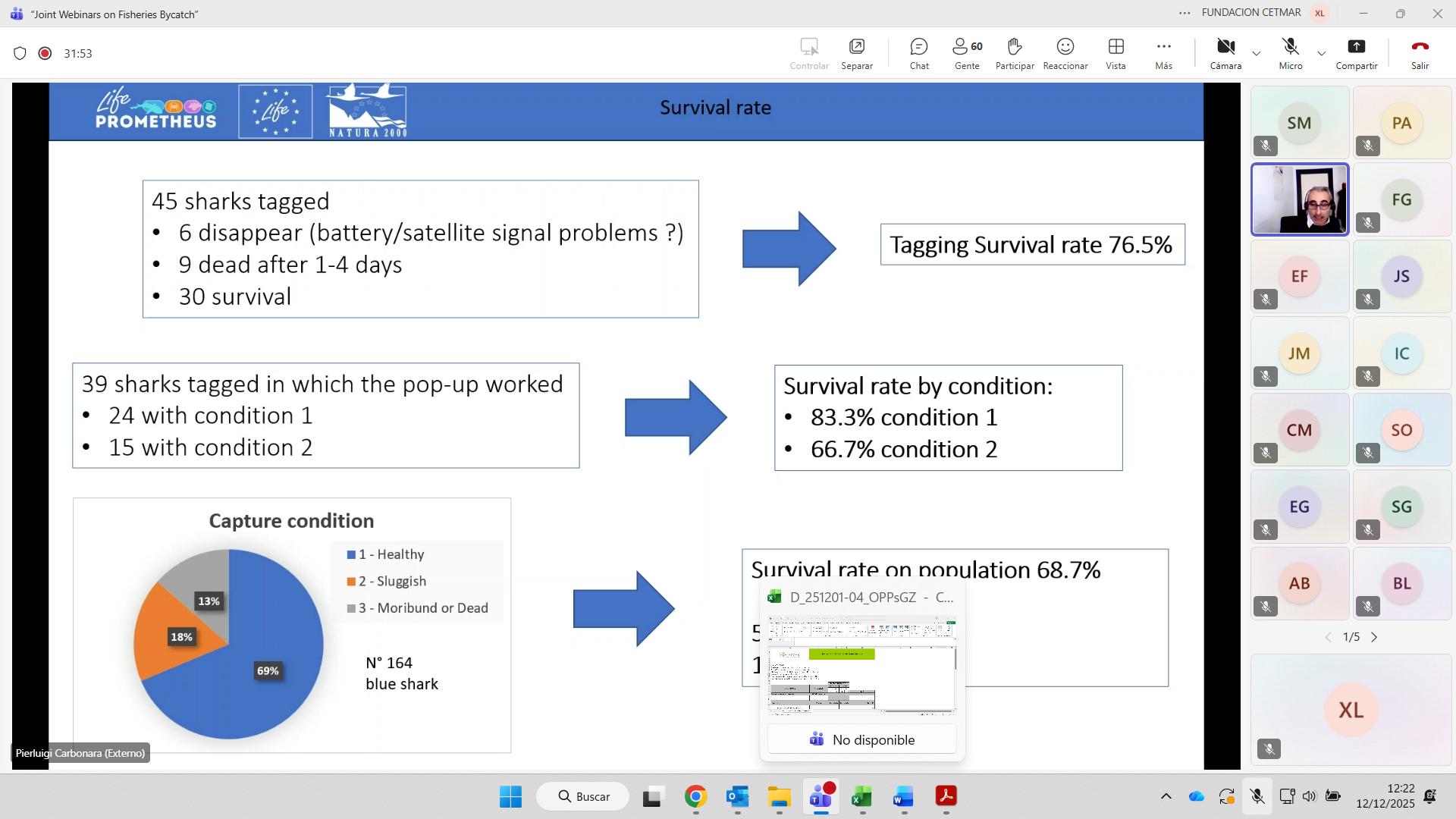
Task: Open the Chat panel icon
Action: [x=919, y=53]
